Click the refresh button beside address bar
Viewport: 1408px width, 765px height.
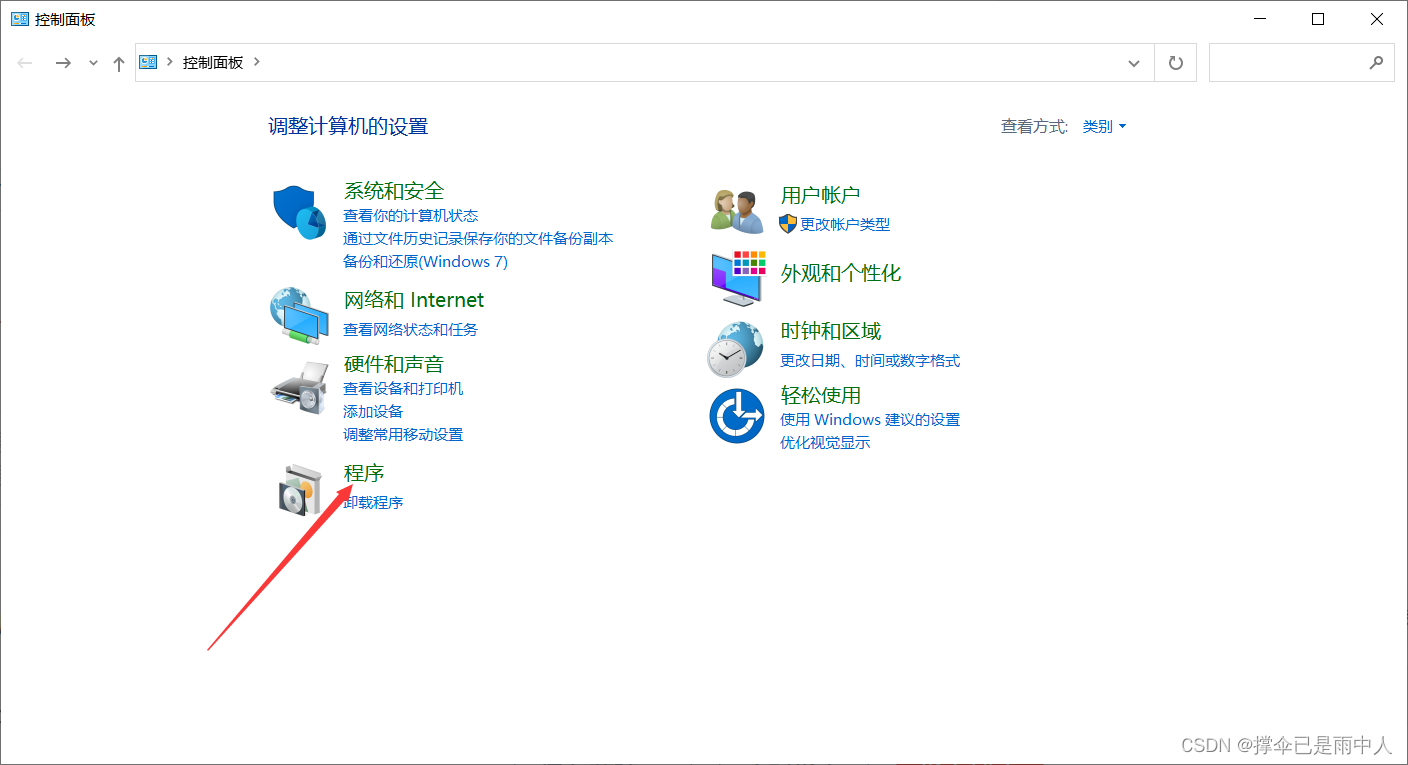(x=1176, y=62)
